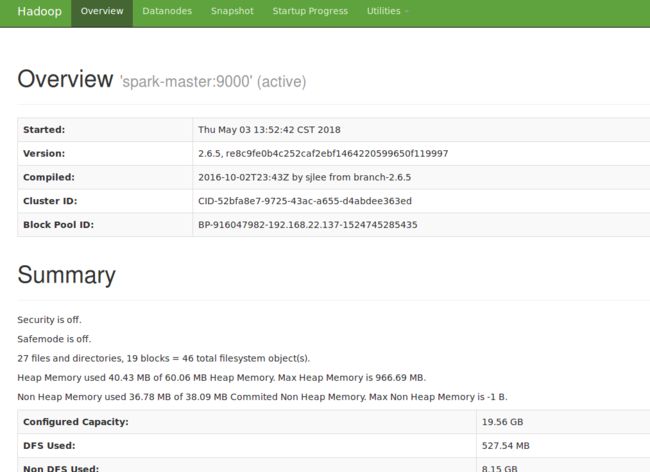
Task: Click the Compiled: label cell
Action: pyautogui.click(x=105, y=177)
